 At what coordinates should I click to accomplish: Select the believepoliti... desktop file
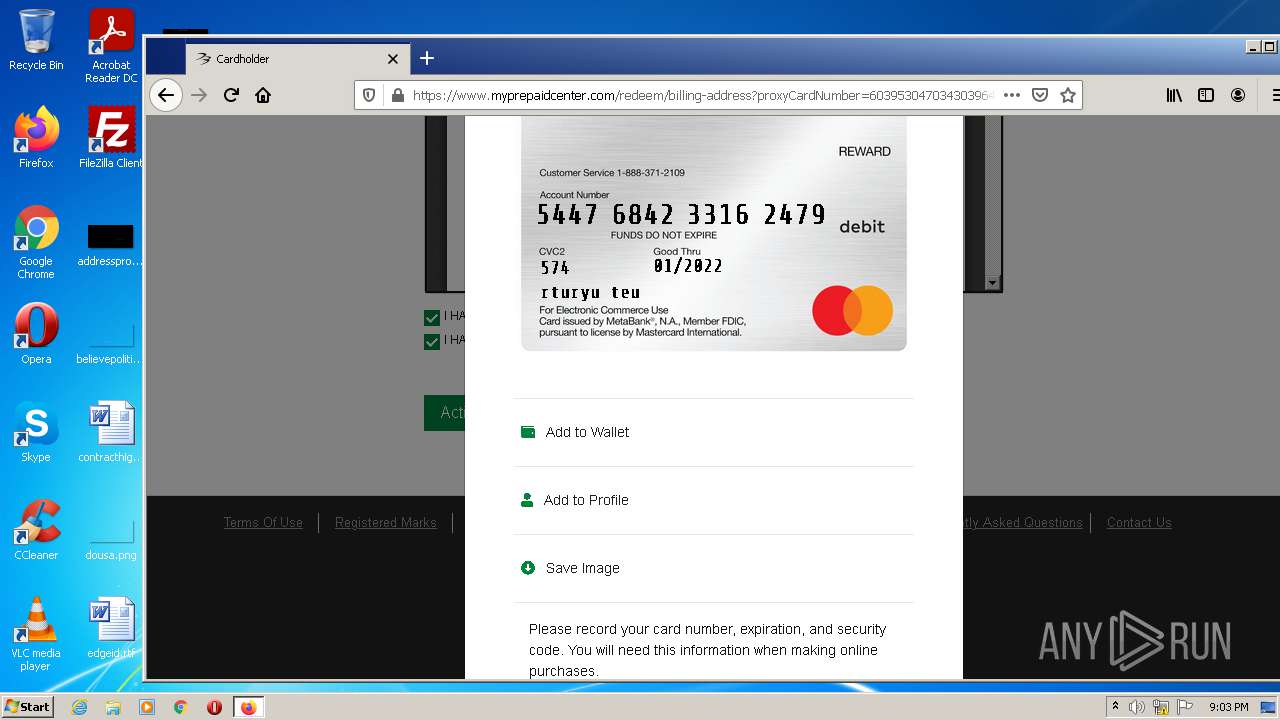pos(111,343)
